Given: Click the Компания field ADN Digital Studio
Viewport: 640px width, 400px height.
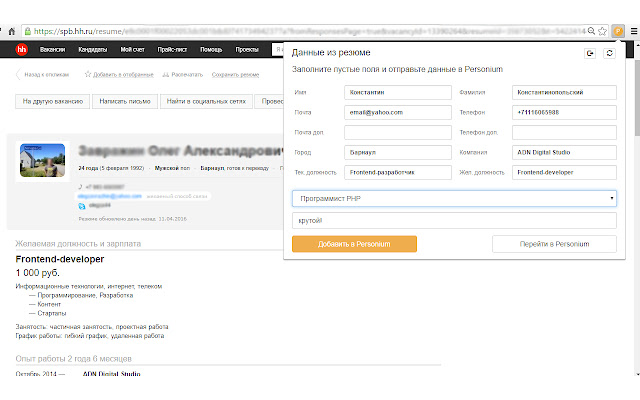Looking at the screenshot, I should coord(564,152).
